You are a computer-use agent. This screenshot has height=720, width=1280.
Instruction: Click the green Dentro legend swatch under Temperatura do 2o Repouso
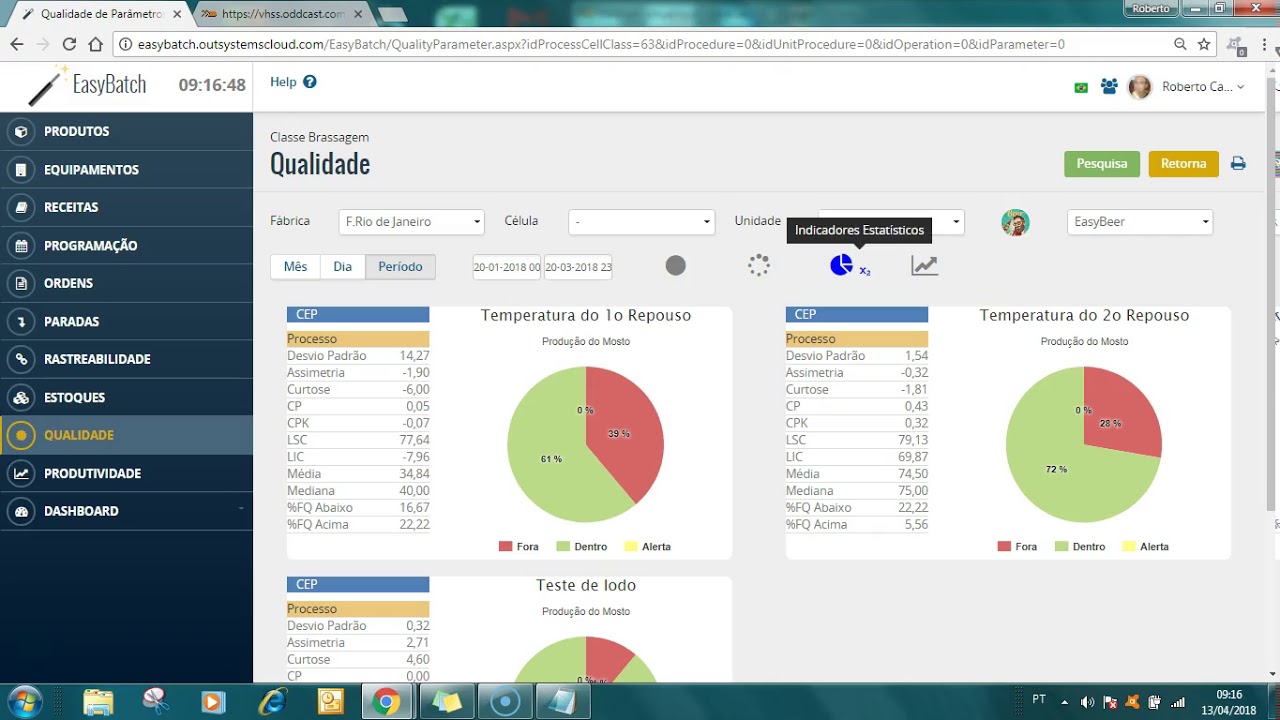pyautogui.click(x=1062, y=547)
